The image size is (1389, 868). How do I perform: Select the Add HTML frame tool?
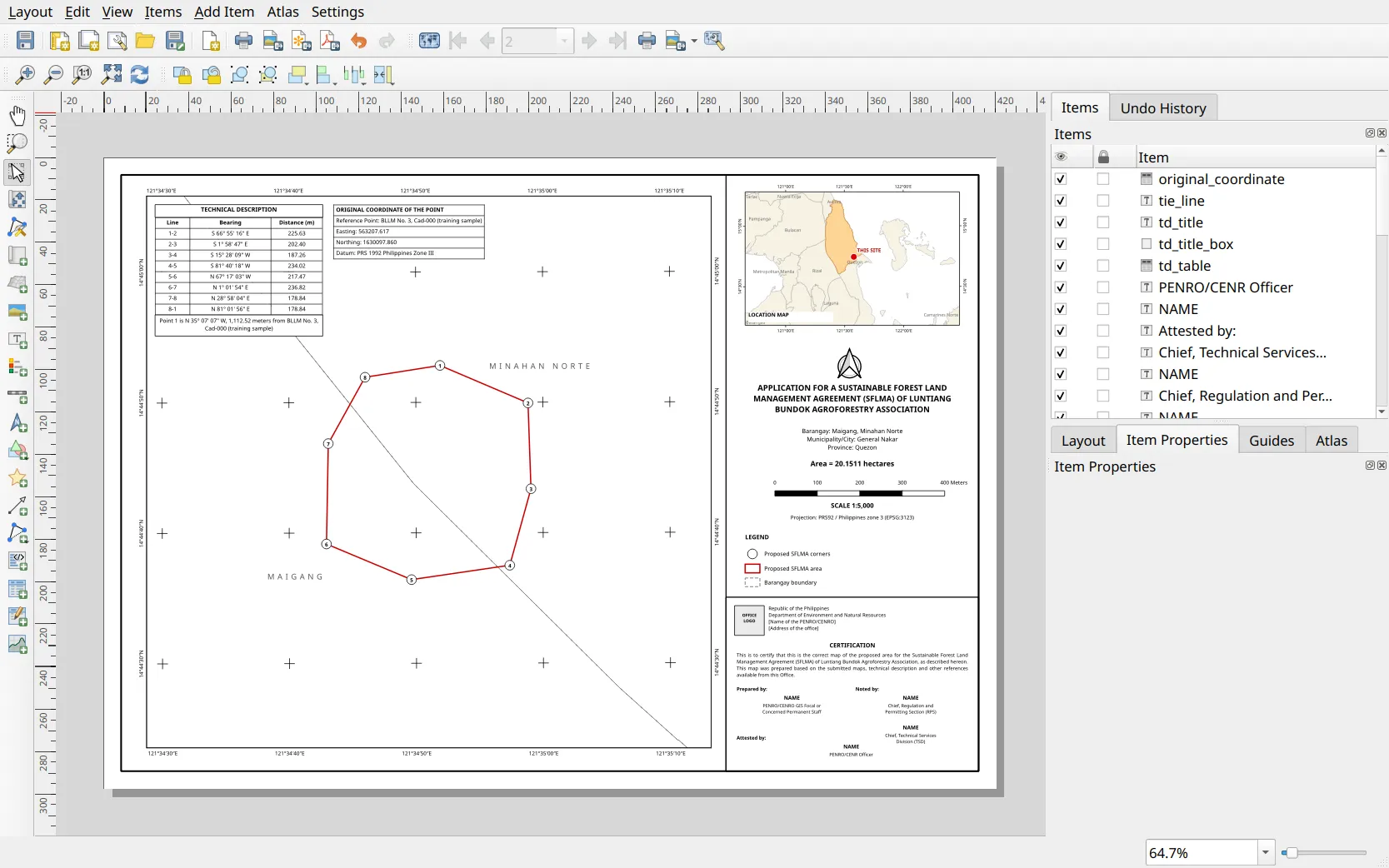click(17, 561)
